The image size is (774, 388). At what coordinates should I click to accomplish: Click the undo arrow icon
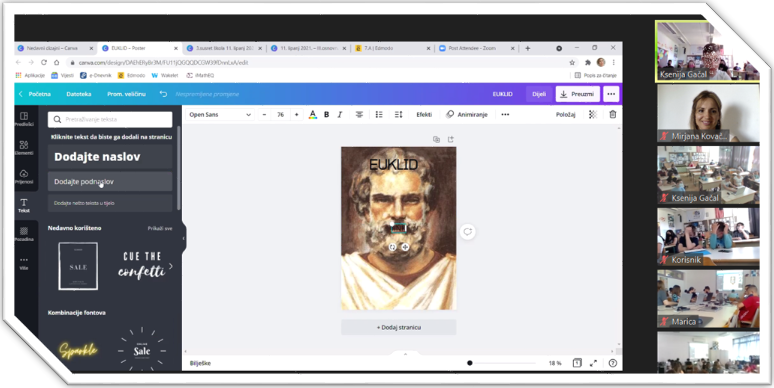pyautogui.click(x=163, y=94)
